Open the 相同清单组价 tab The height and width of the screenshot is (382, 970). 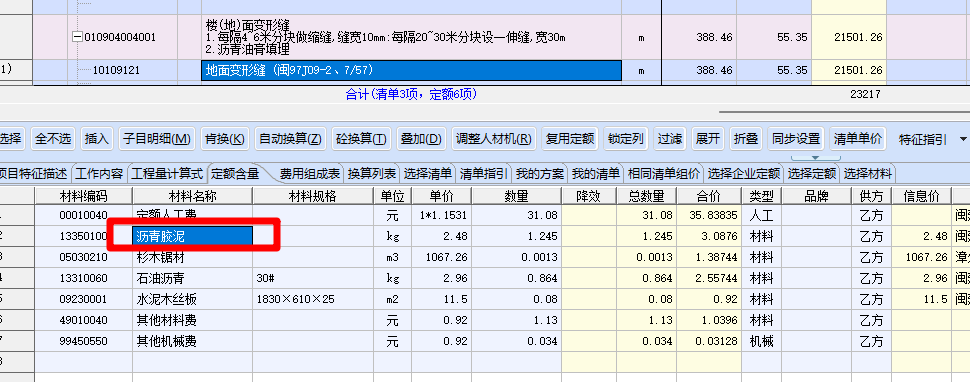[x=664, y=174]
